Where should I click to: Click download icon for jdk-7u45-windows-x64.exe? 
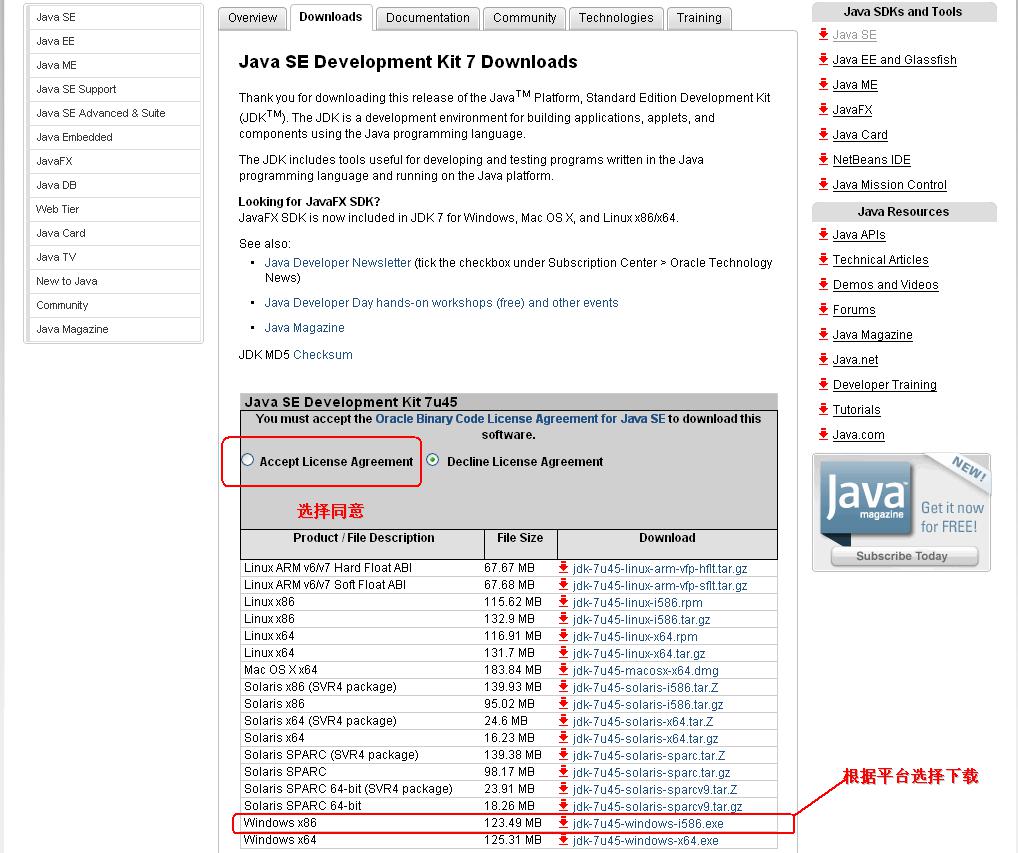(x=563, y=839)
